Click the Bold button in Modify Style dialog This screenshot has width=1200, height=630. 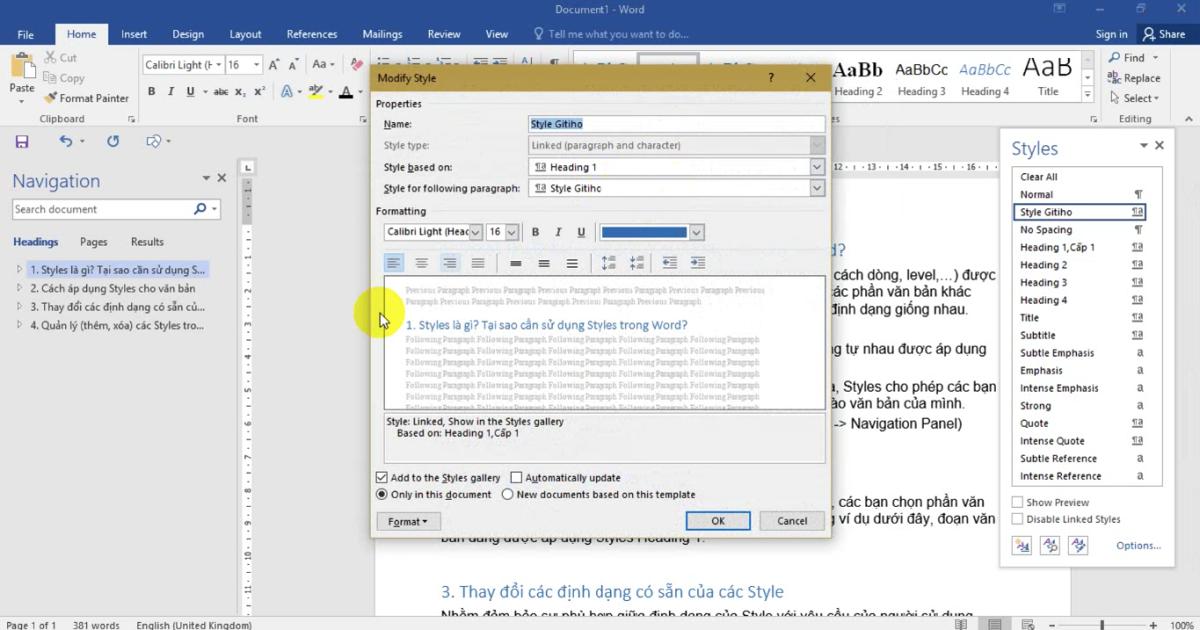tap(535, 232)
